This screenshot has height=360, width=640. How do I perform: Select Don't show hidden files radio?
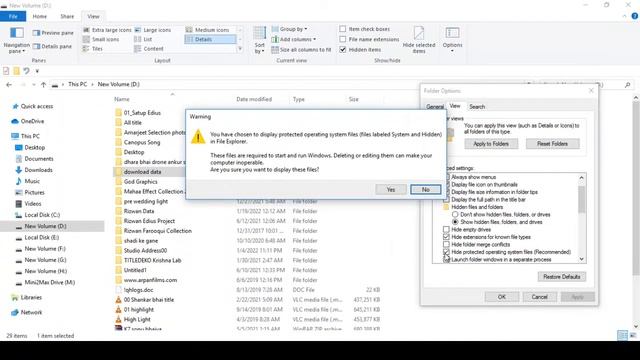tap(455, 214)
